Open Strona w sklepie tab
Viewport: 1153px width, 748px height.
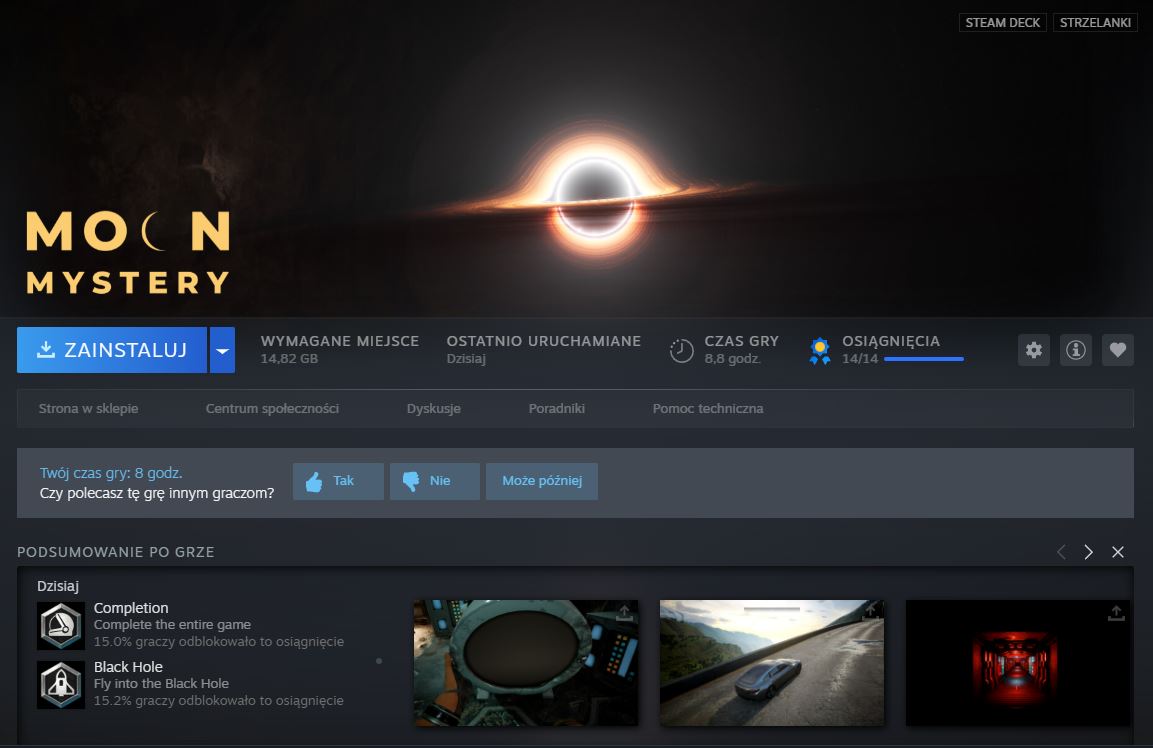[88, 408]
